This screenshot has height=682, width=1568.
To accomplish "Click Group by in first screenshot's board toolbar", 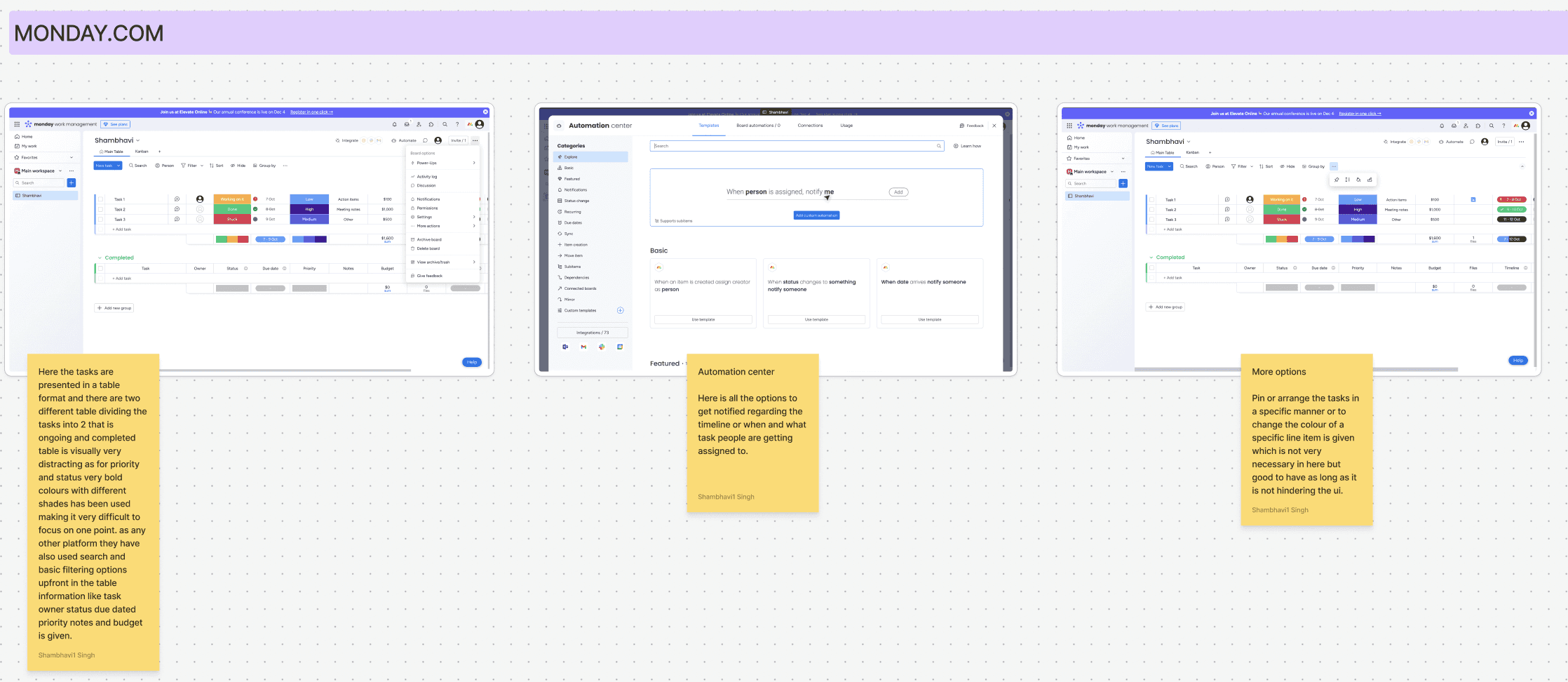I will coord(264,166).
